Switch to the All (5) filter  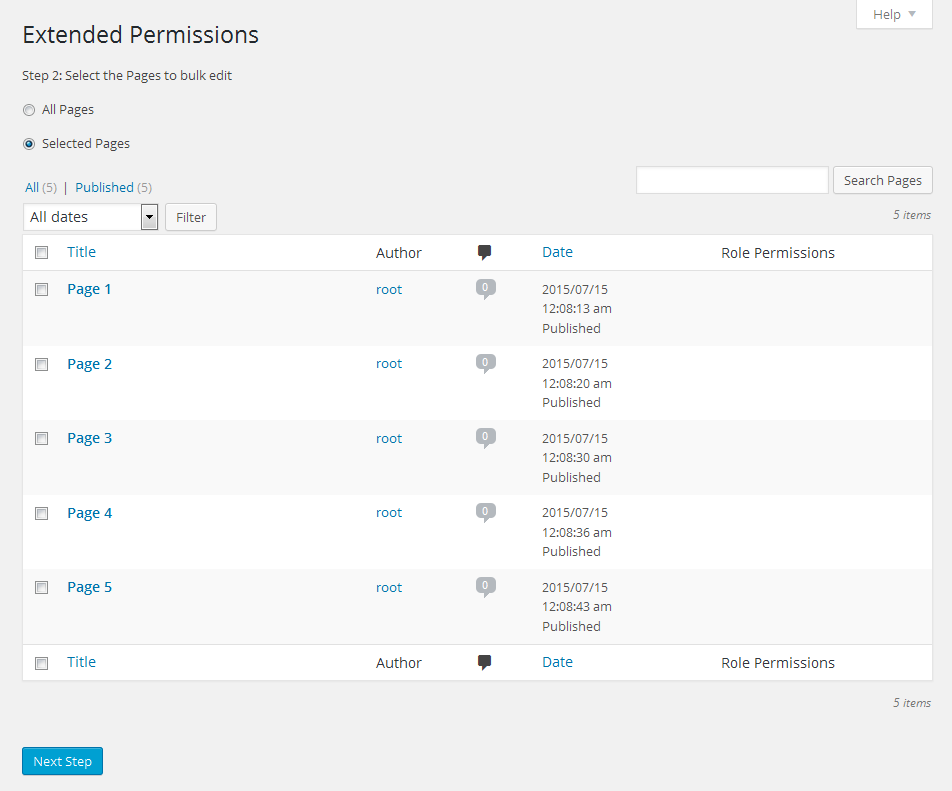point(33,187)
